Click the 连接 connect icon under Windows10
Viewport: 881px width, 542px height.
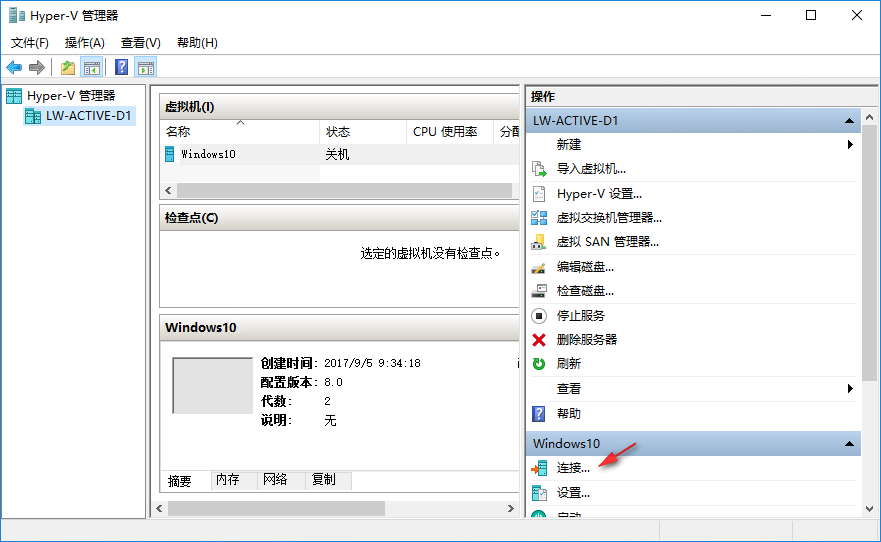[539, 468]
